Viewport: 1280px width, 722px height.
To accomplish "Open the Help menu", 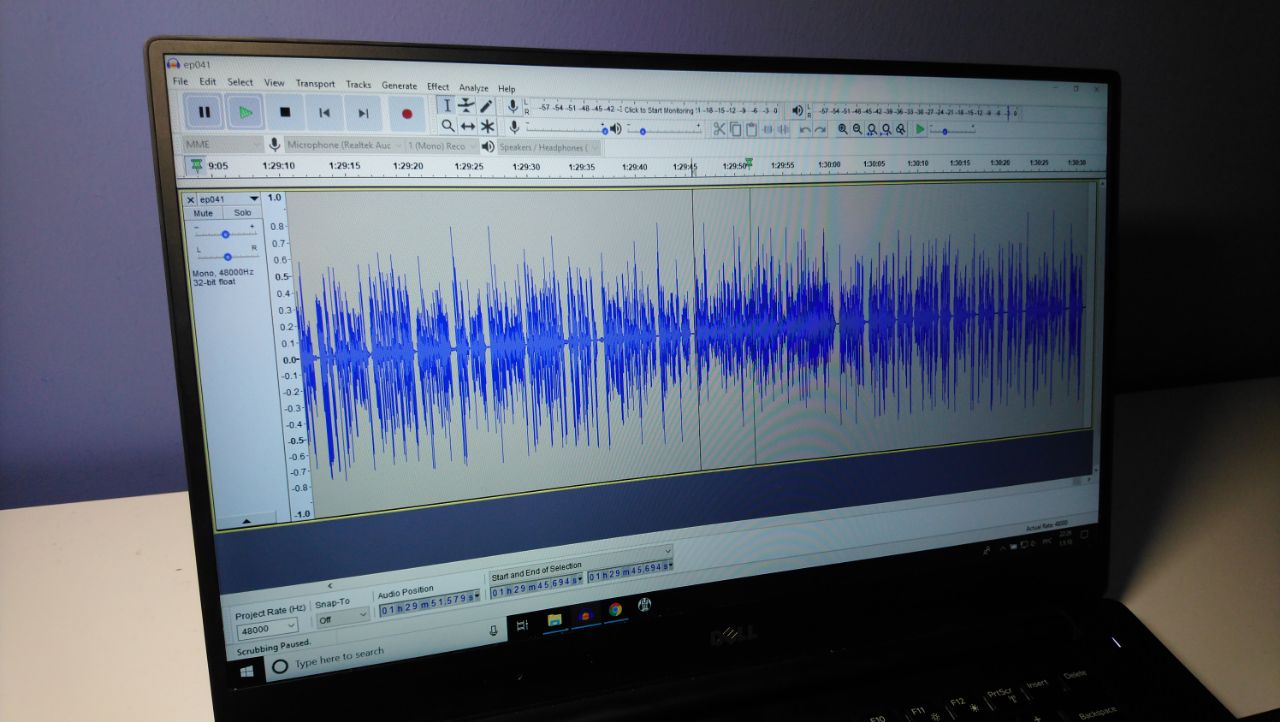I will [x=506, y=88].
